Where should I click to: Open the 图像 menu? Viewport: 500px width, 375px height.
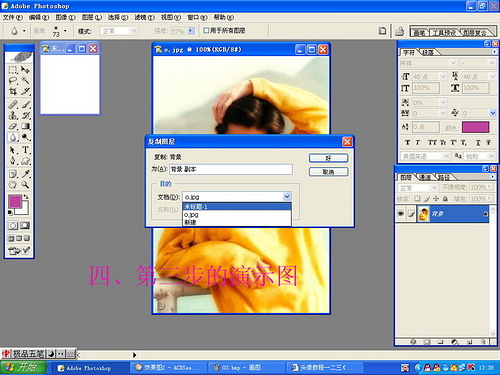pos(65,17)
